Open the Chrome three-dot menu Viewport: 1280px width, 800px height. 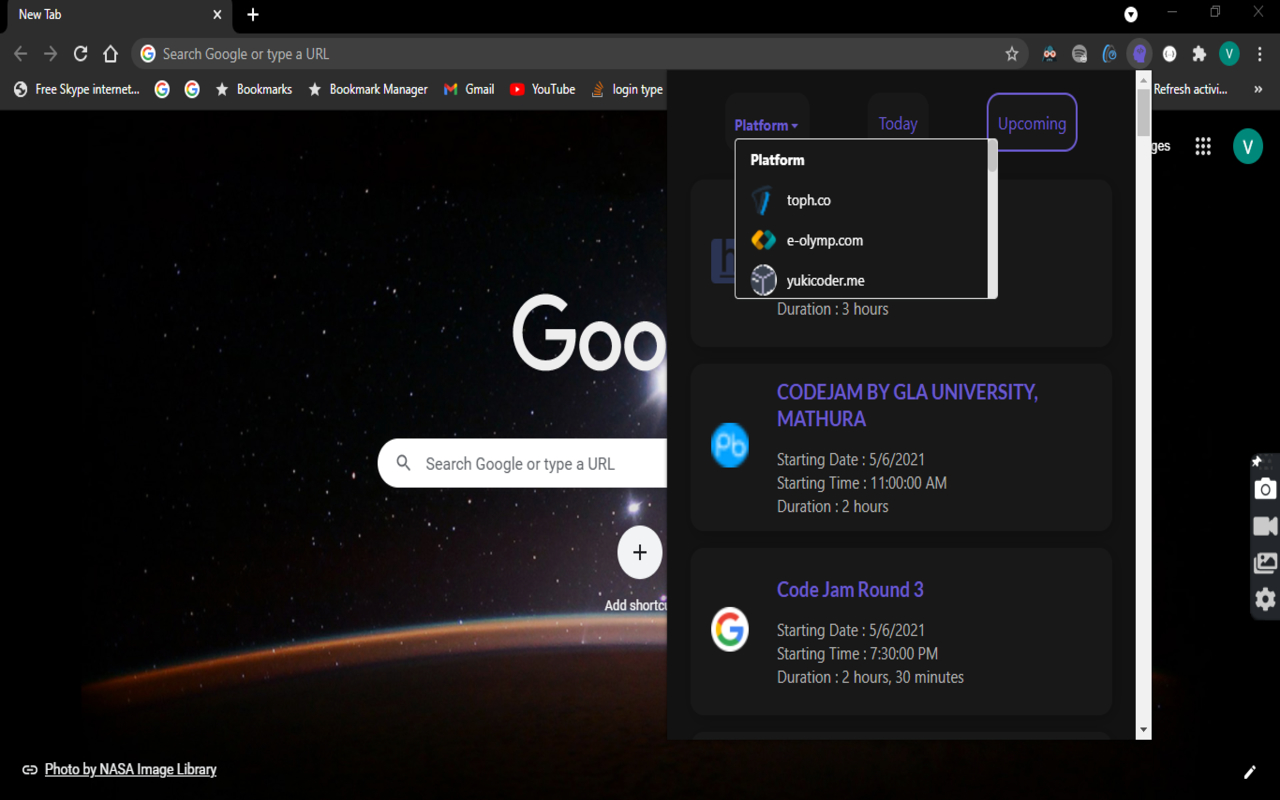[1259, 54]
